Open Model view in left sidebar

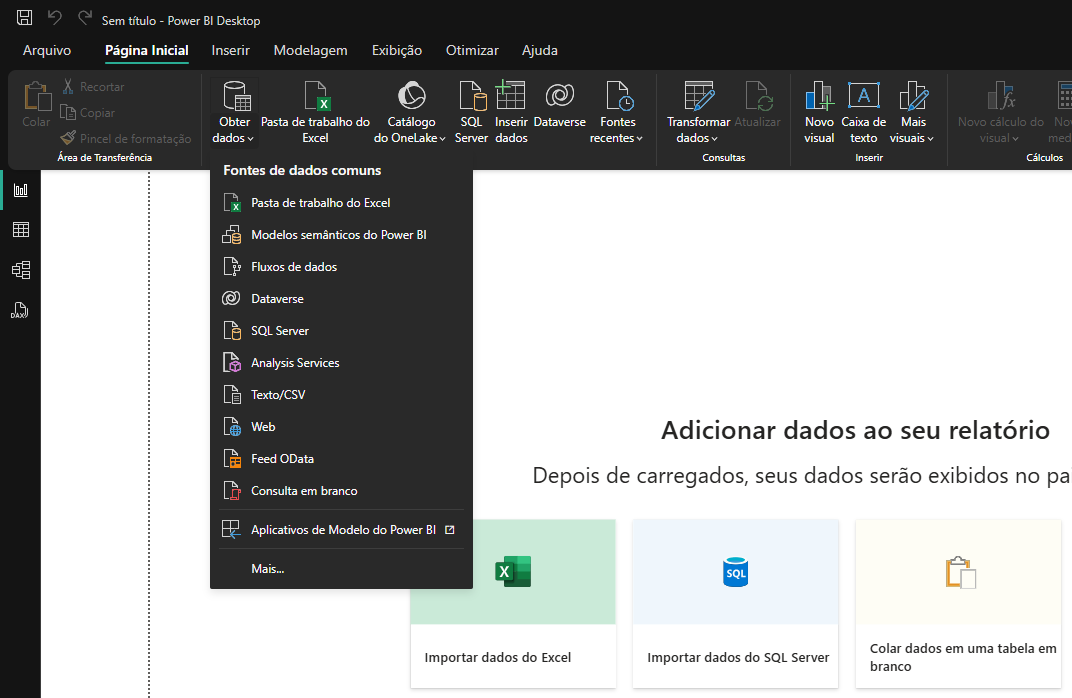click(x=21, y=270)
